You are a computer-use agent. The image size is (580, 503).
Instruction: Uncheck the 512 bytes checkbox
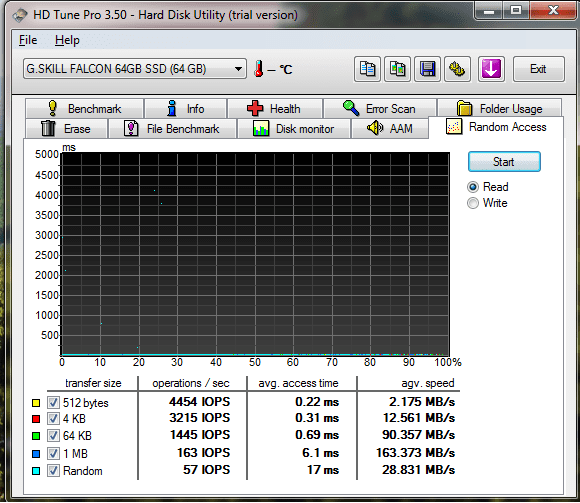tap(53, 402)
